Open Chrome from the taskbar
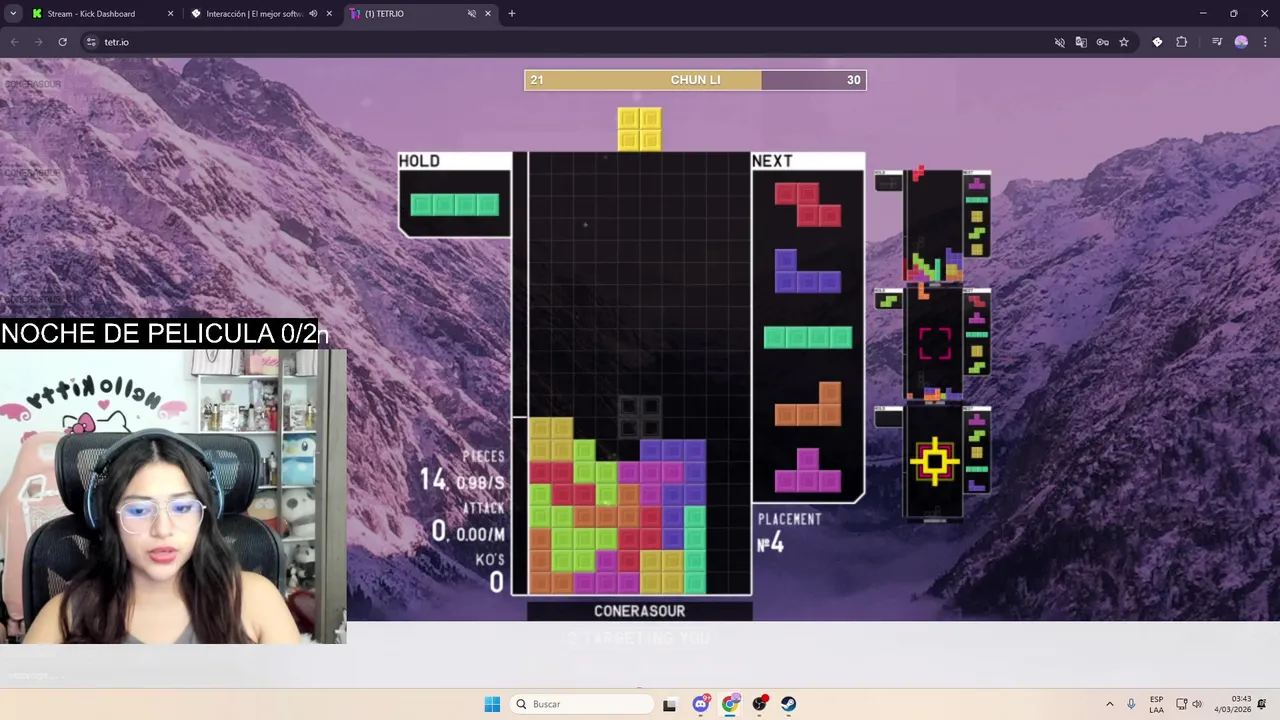Screen dimensions: 1280x720 pyautogui.click(x=730, y=704)
